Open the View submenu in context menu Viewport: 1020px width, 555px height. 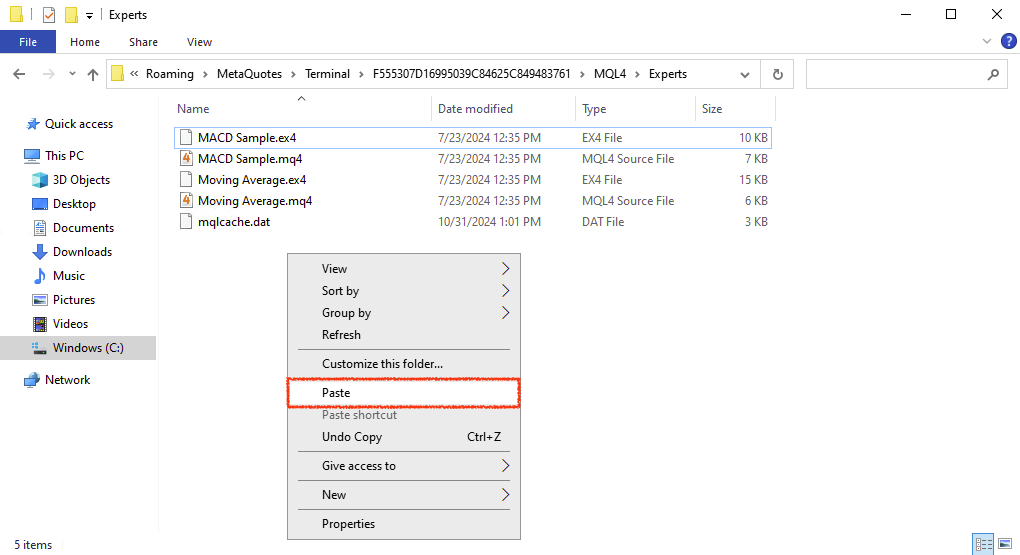coord(404,269)
